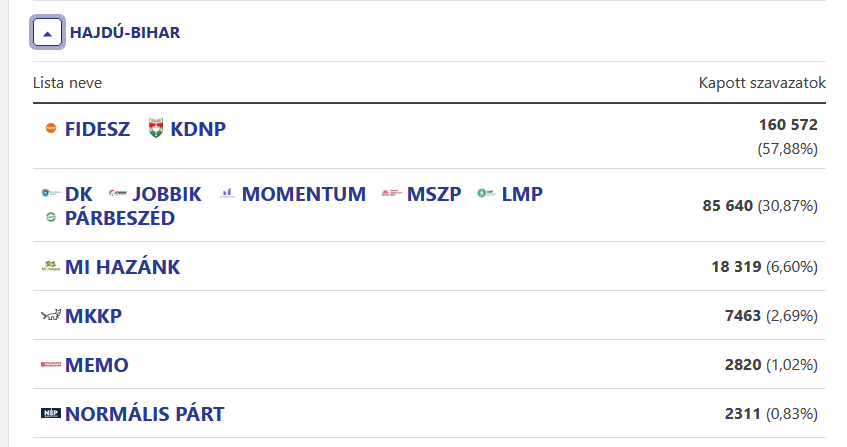
Task: Click the Kapott szavazatok column header
Action: (762, 82)
